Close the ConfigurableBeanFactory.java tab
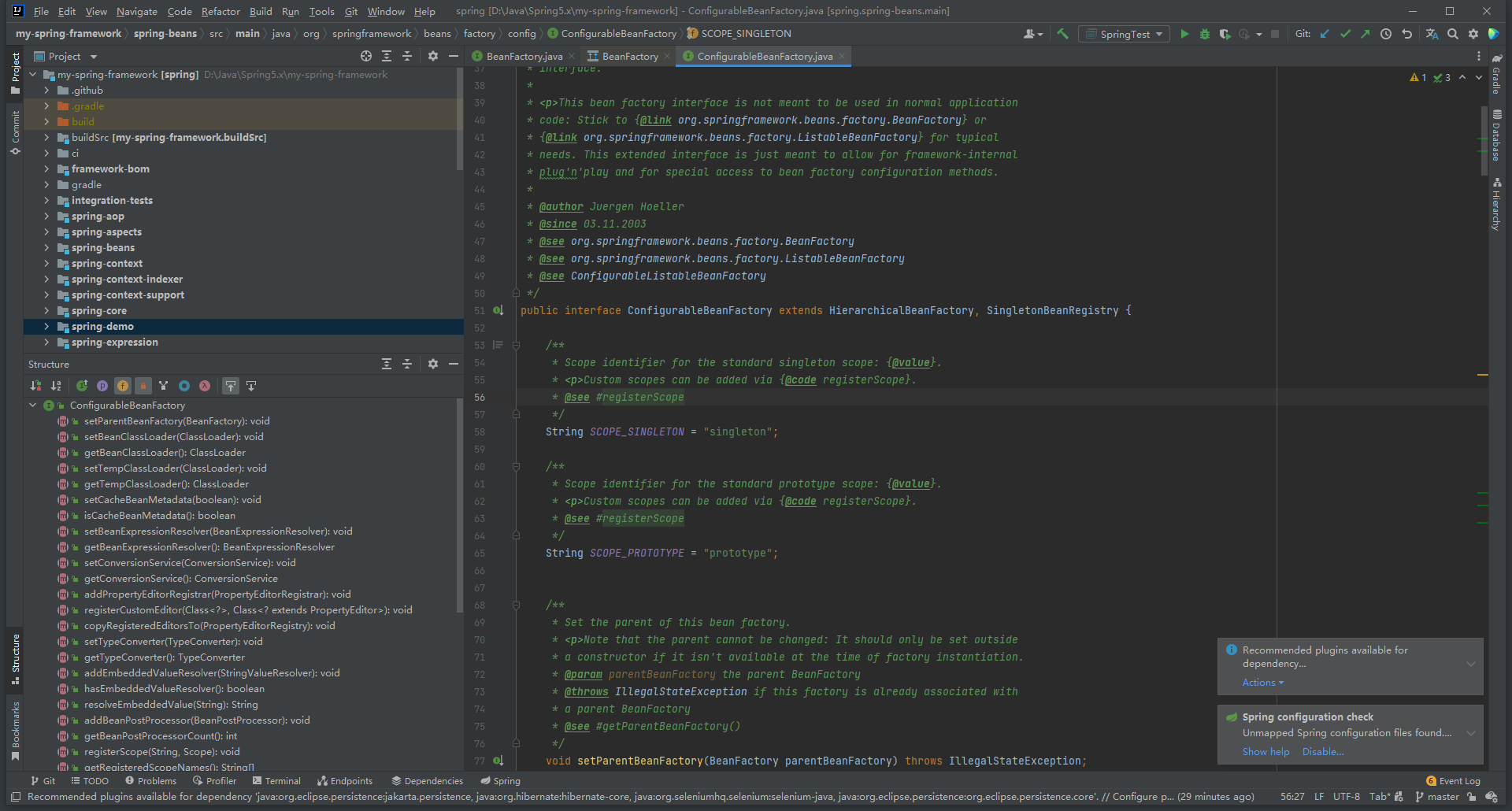The height and width of the screenshot is (811, 1512). coord(842,56)
